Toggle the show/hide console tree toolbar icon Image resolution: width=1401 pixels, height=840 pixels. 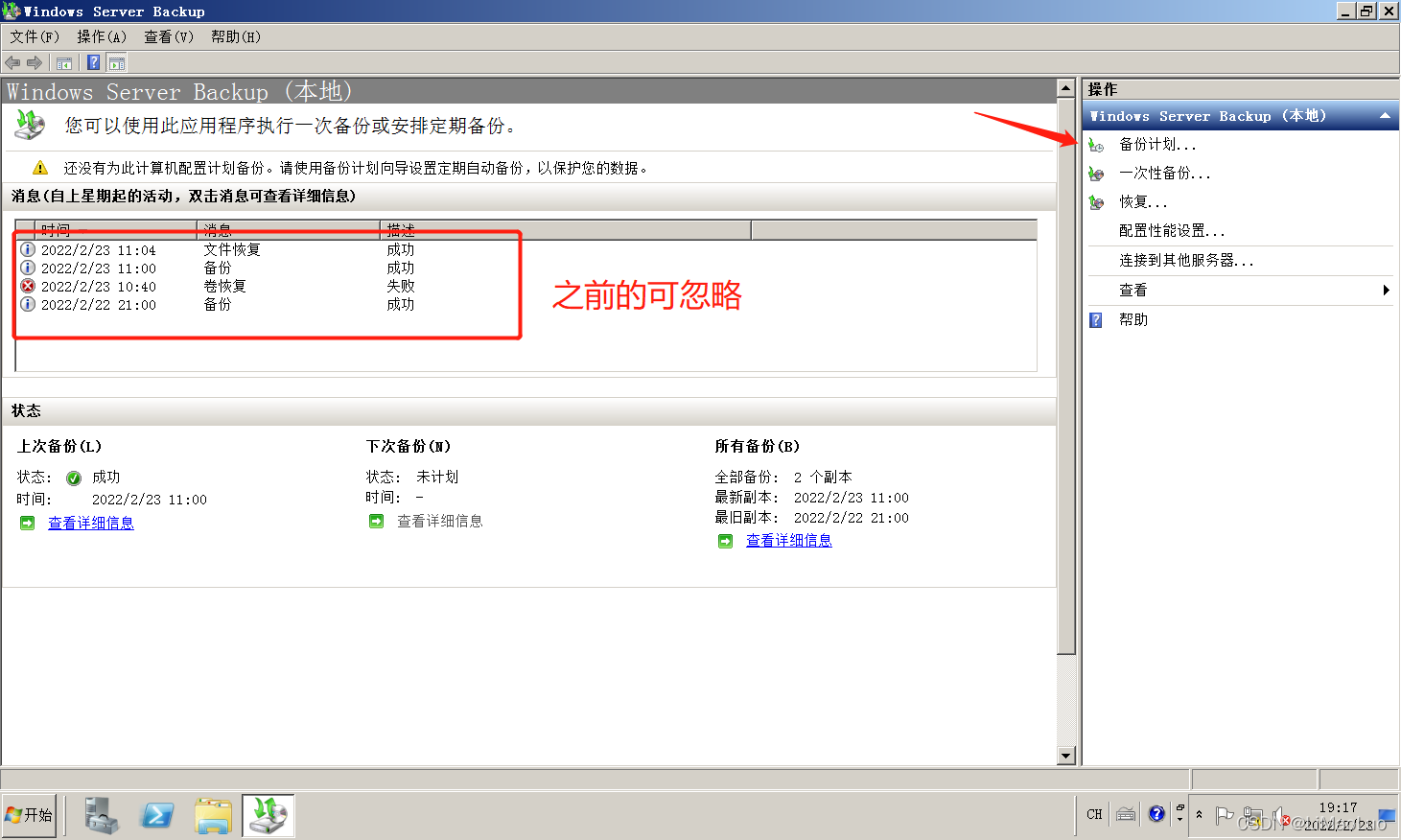point(64,63)
